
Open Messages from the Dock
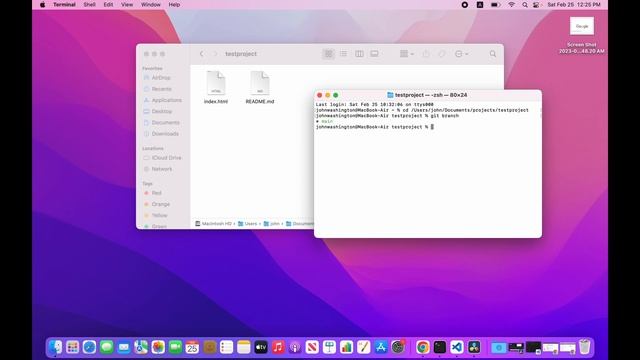(107, 347)
